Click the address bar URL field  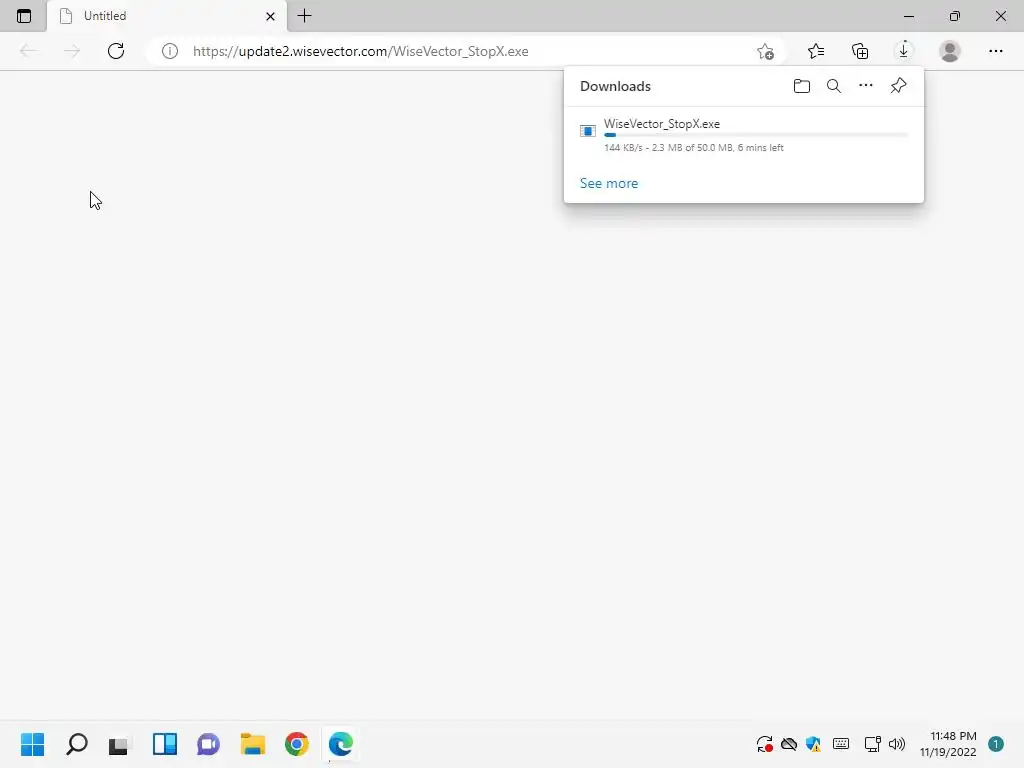pyautogui.click(x=467, y=51)
